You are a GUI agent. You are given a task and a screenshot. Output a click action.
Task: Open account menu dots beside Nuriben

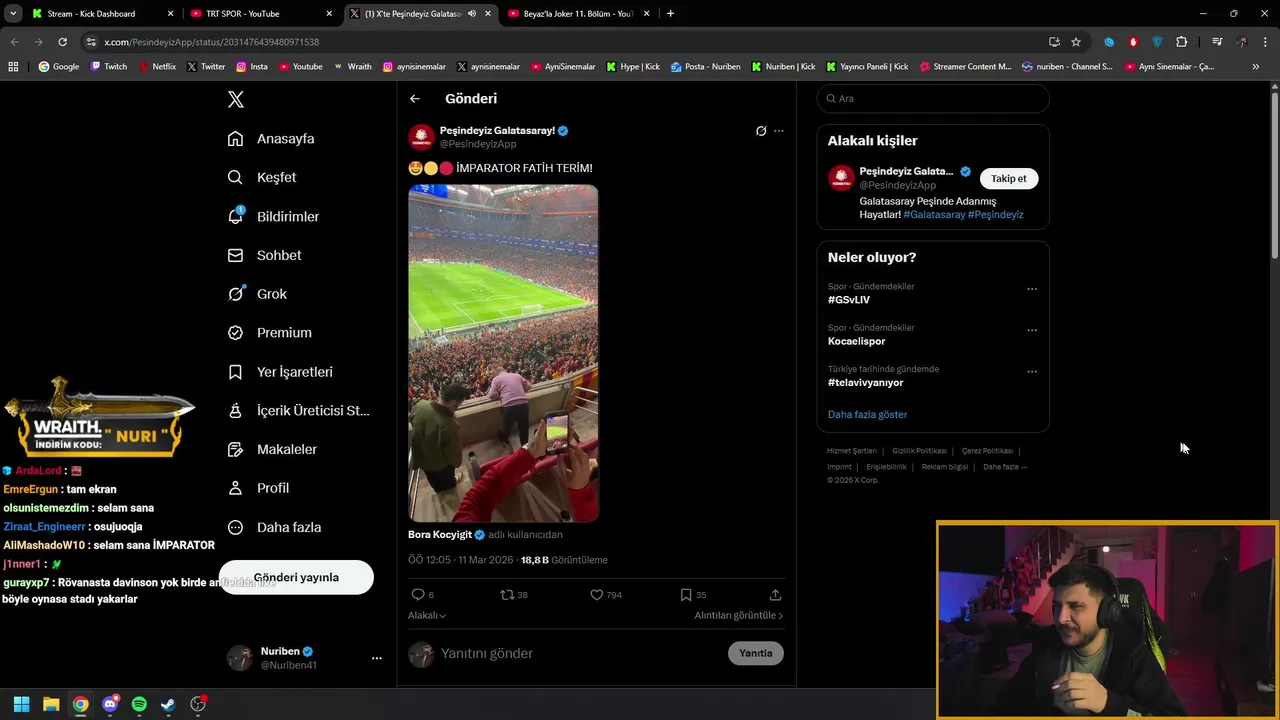point(377,658)
